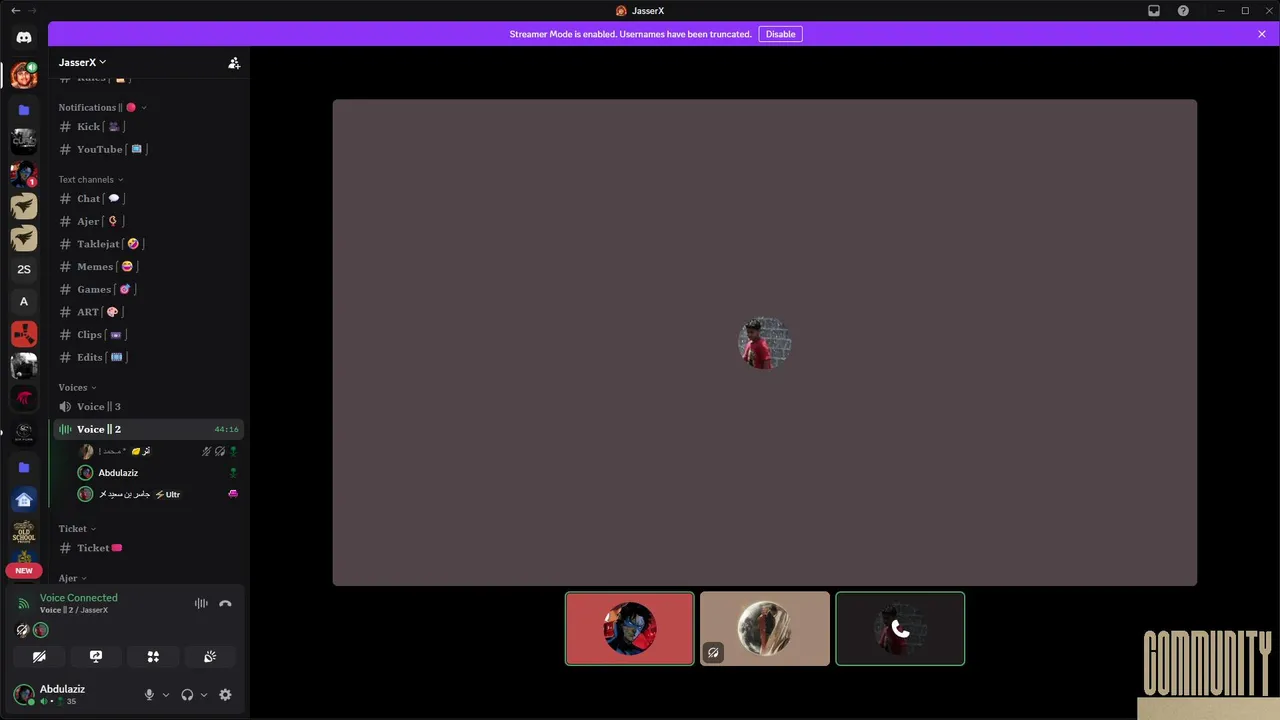The height and width of the screenshot is (720, 1280).
Task: Open Discord direct messages home icon
Action: click(24, 37)
